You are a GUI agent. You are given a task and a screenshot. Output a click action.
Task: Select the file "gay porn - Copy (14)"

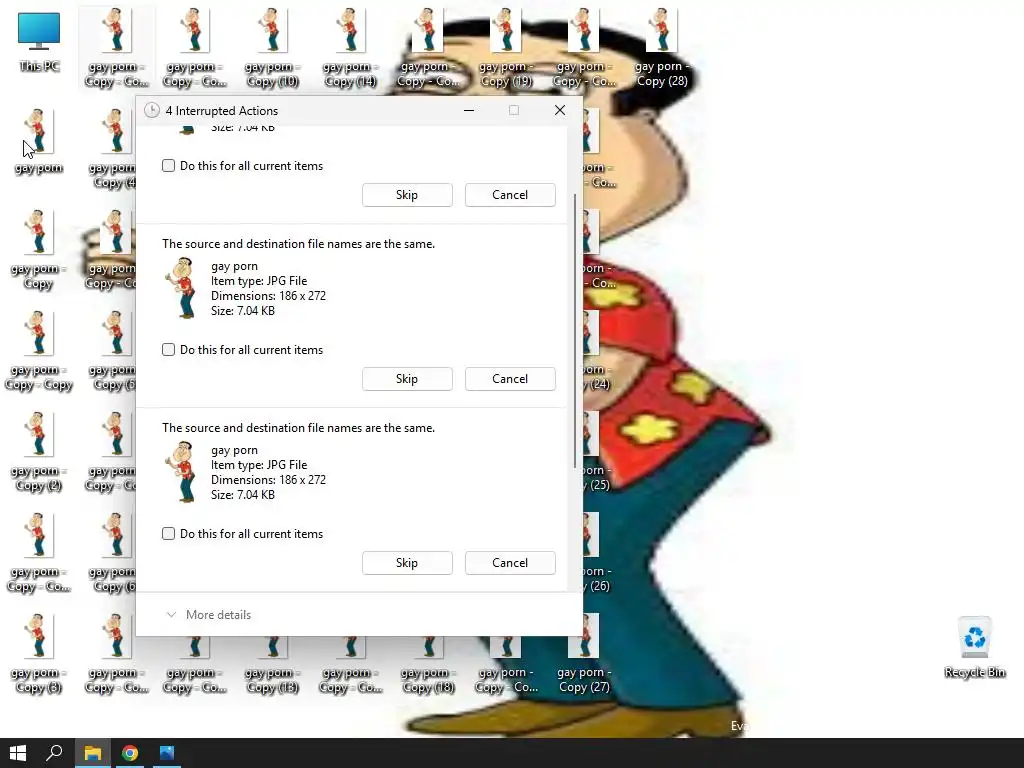[349, 48]
